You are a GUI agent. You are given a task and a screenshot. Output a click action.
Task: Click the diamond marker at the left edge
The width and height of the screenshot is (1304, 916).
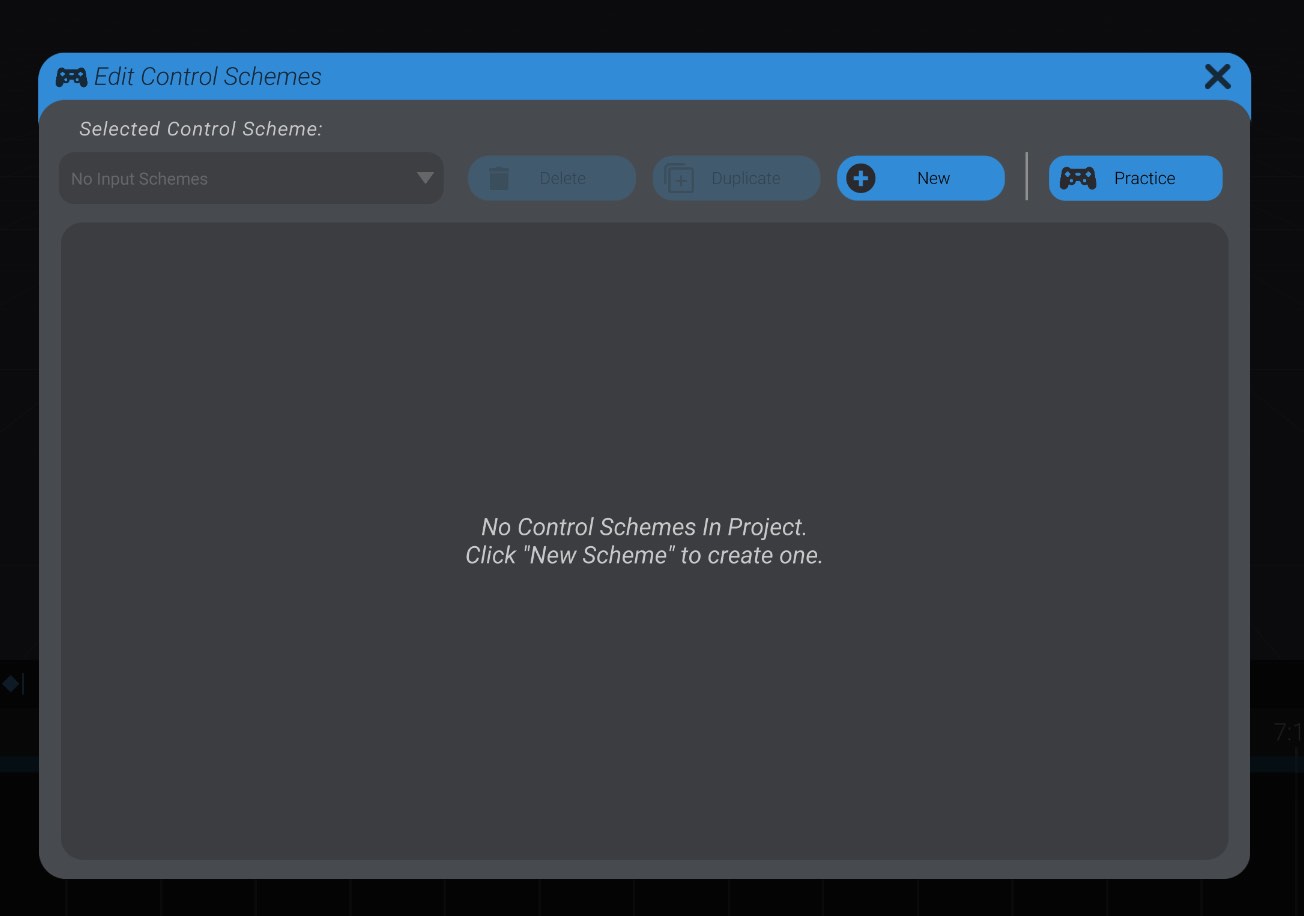pos(11,684)
